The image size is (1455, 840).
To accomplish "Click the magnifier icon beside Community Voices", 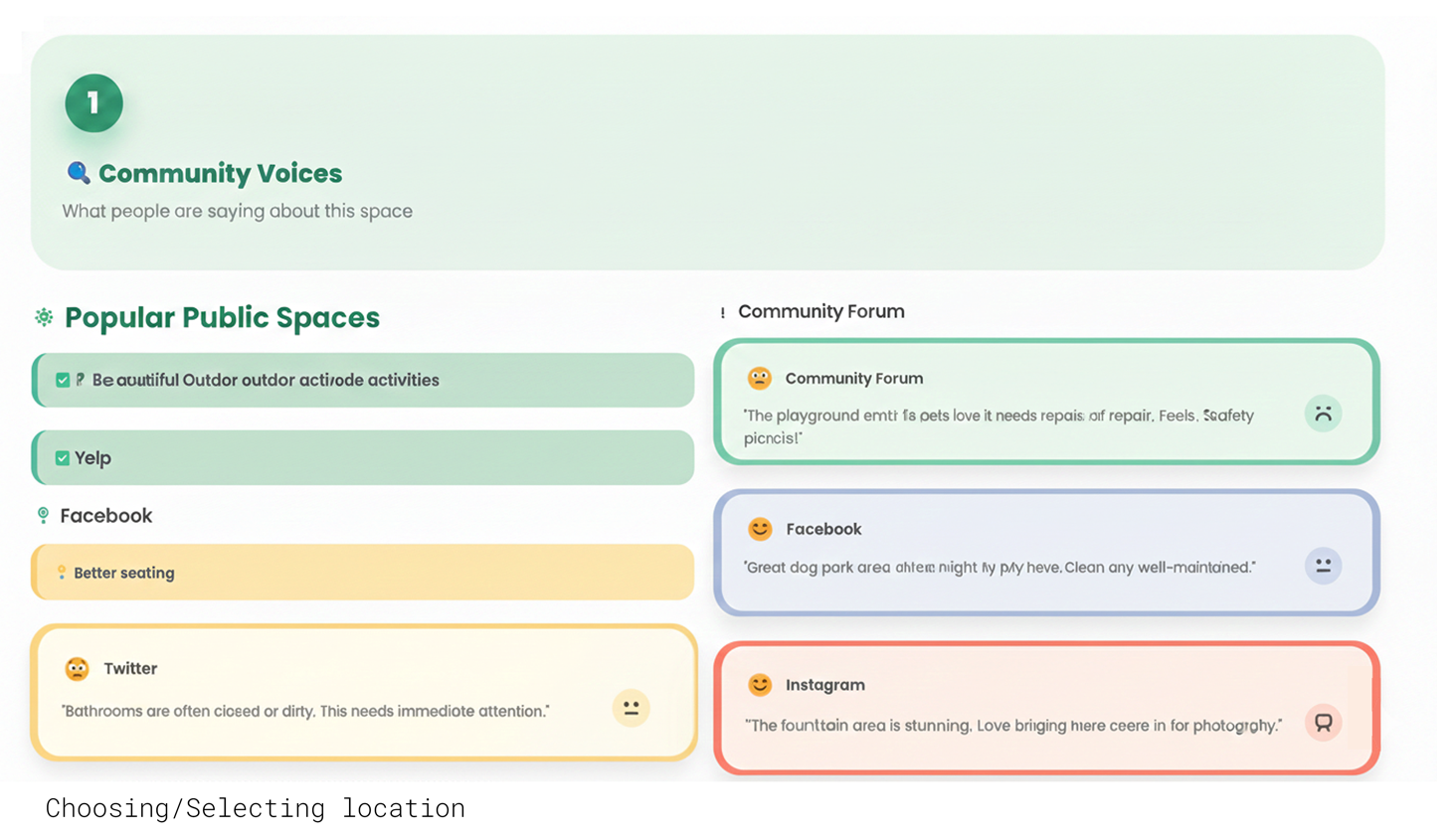I will tap(79, 173).
